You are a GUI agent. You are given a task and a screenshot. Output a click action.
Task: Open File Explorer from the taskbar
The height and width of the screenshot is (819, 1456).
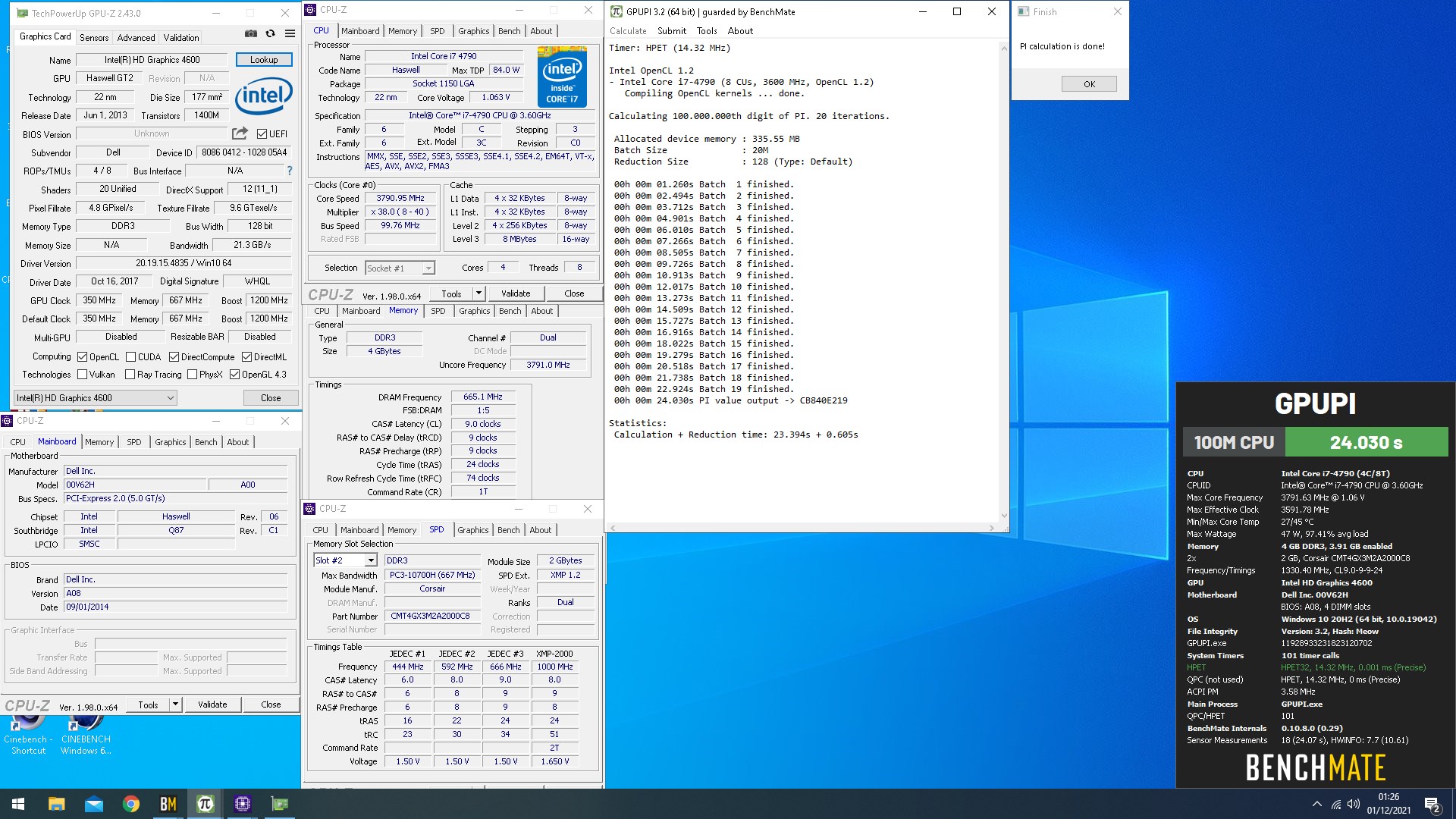click(x=56, y=804)
